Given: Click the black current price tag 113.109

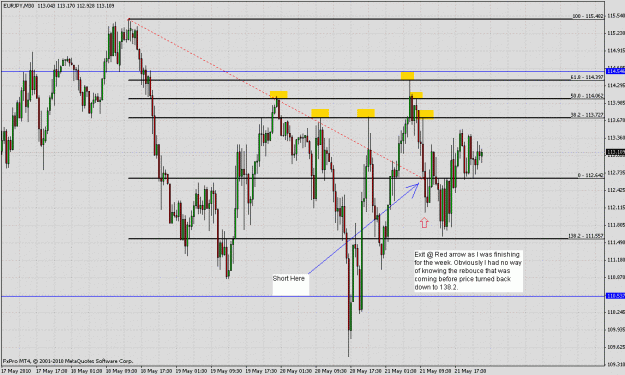Looking at the screenshot, I should pyautogui.click(x=615, y=152).
